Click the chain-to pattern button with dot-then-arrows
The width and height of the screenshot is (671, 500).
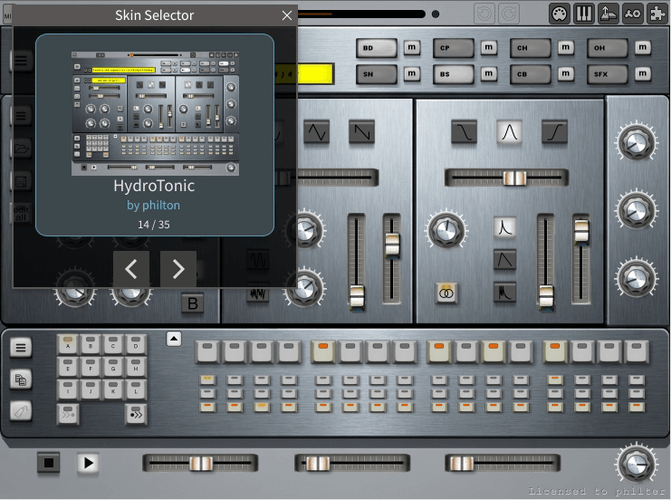[x=136, y=414]
